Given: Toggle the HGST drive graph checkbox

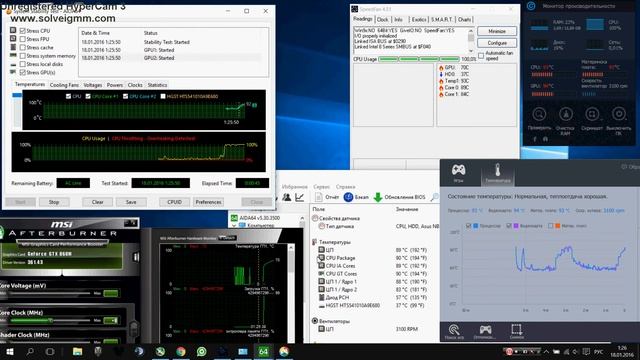Looking at the screenshot, I should pyautogui.click(x=163, y=96).
